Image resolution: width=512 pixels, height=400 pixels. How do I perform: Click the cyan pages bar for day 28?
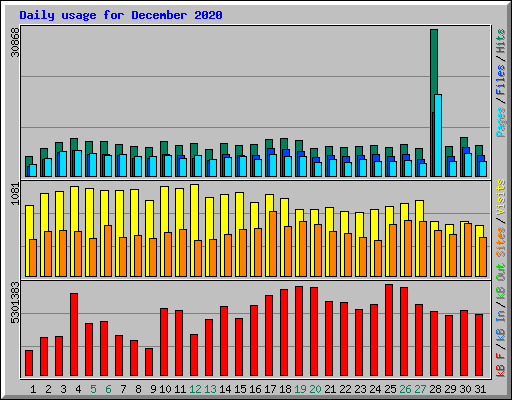click(x=438, y=135)
